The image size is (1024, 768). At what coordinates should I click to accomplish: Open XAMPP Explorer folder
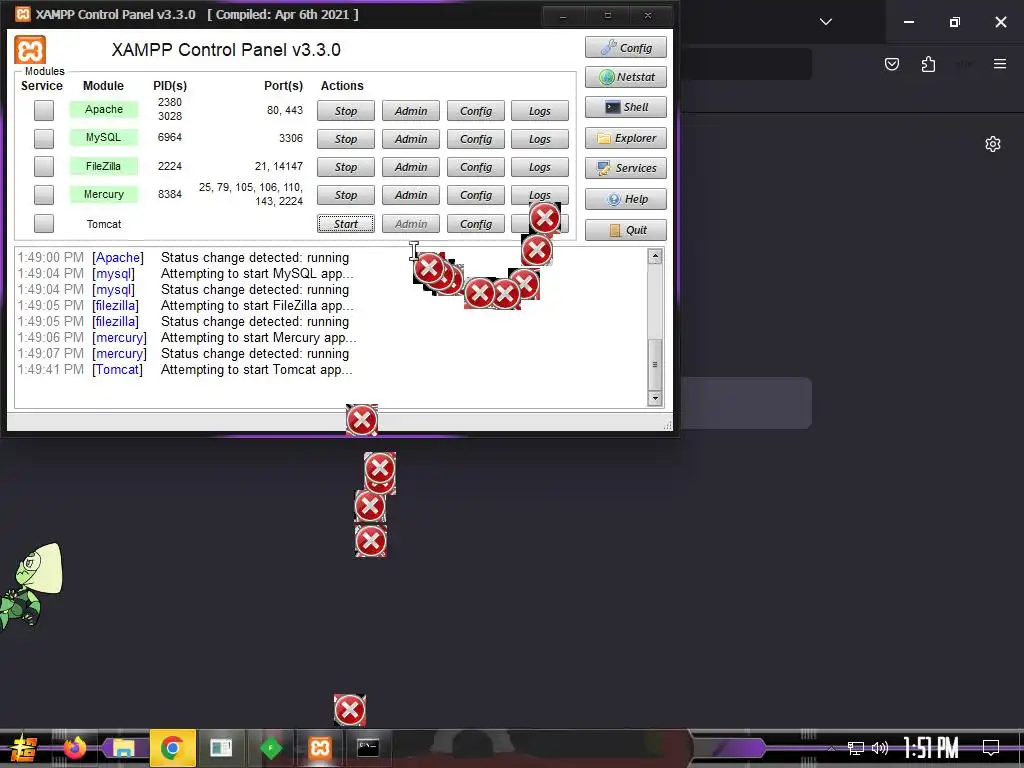[x=626, y=138]
